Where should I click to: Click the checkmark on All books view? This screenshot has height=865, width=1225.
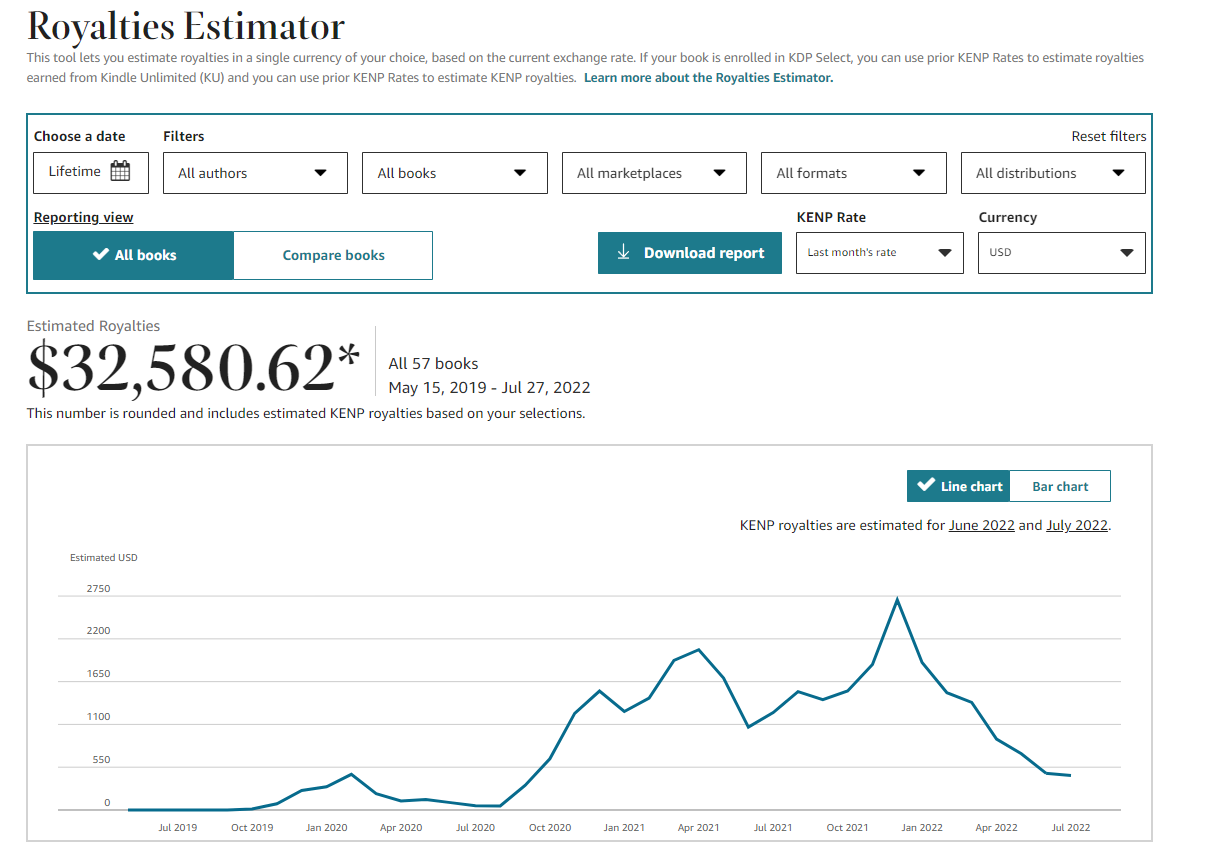pos(100,255)
